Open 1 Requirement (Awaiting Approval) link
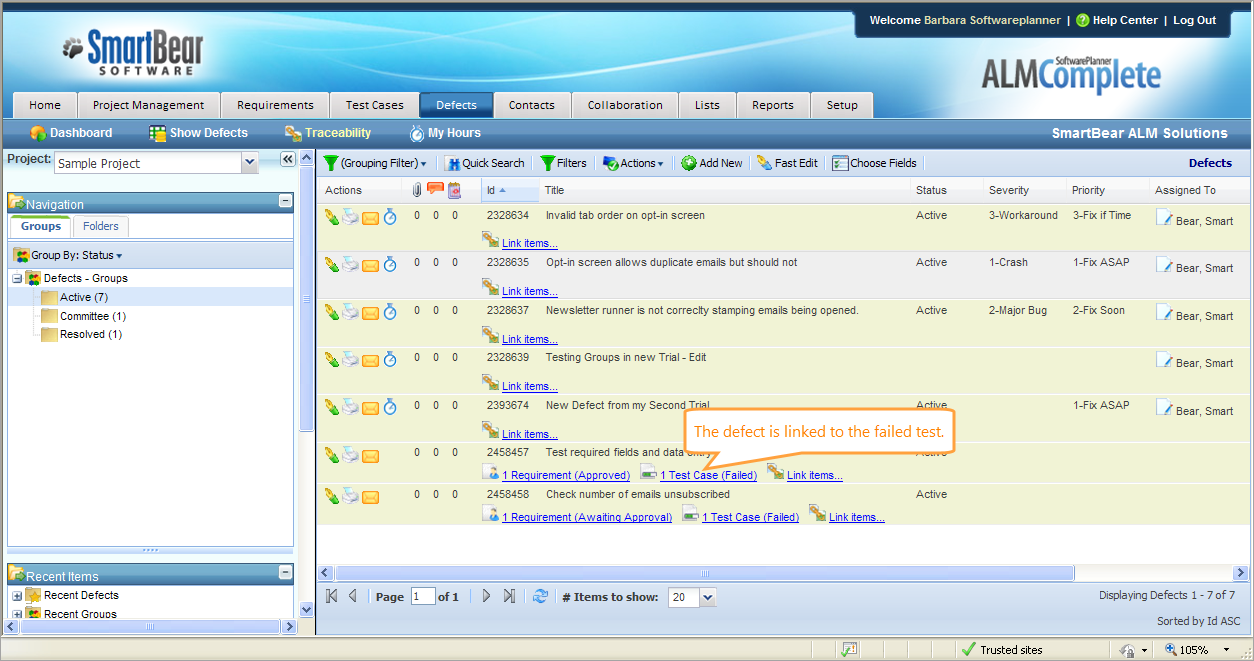The height and width of the screenshot is (661, 1254). 587,518
